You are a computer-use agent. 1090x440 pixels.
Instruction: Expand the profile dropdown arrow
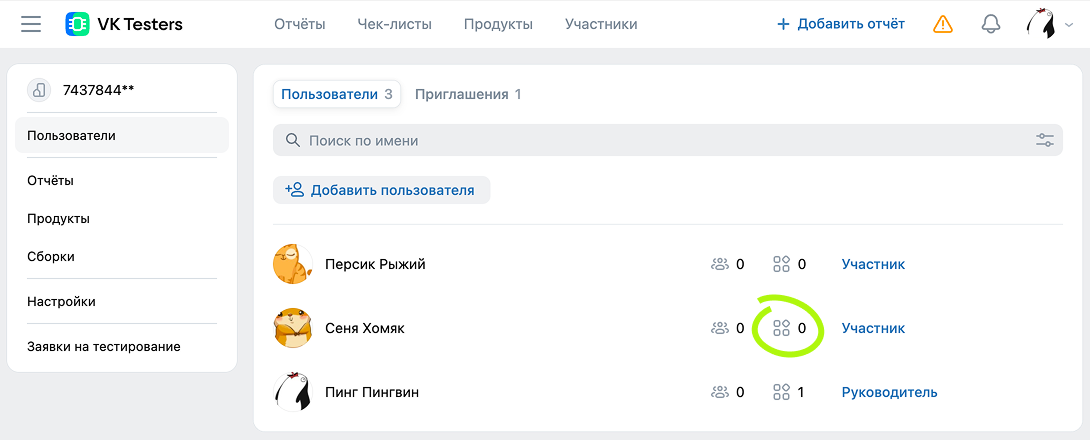click(1069, 25)
